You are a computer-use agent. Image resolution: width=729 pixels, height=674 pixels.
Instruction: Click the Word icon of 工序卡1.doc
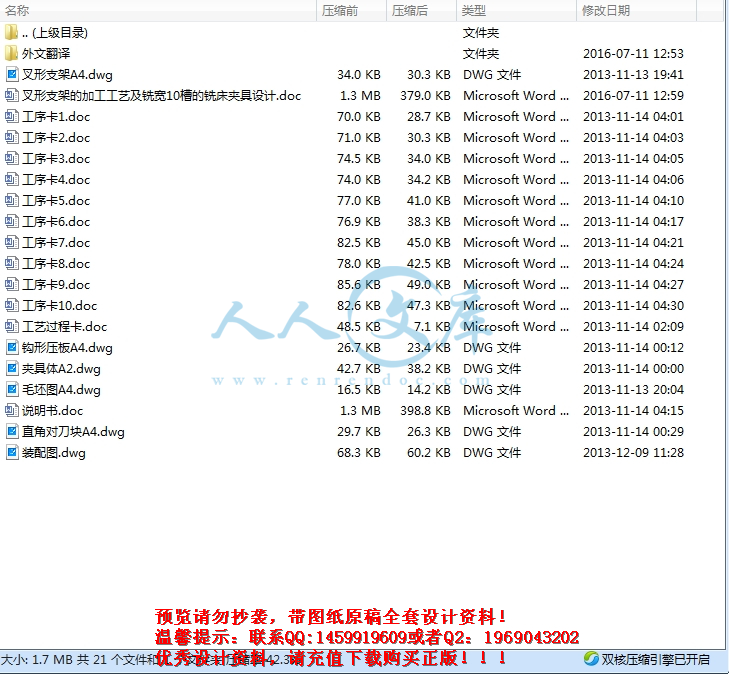pos(12,116)
